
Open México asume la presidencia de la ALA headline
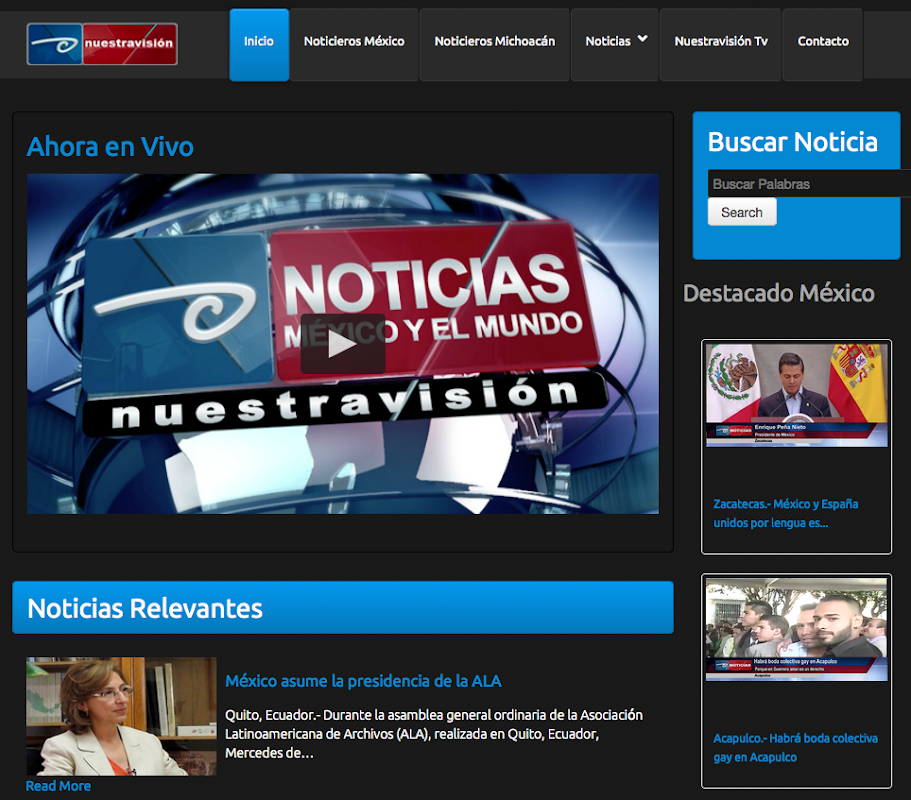[x=363, y=681]
